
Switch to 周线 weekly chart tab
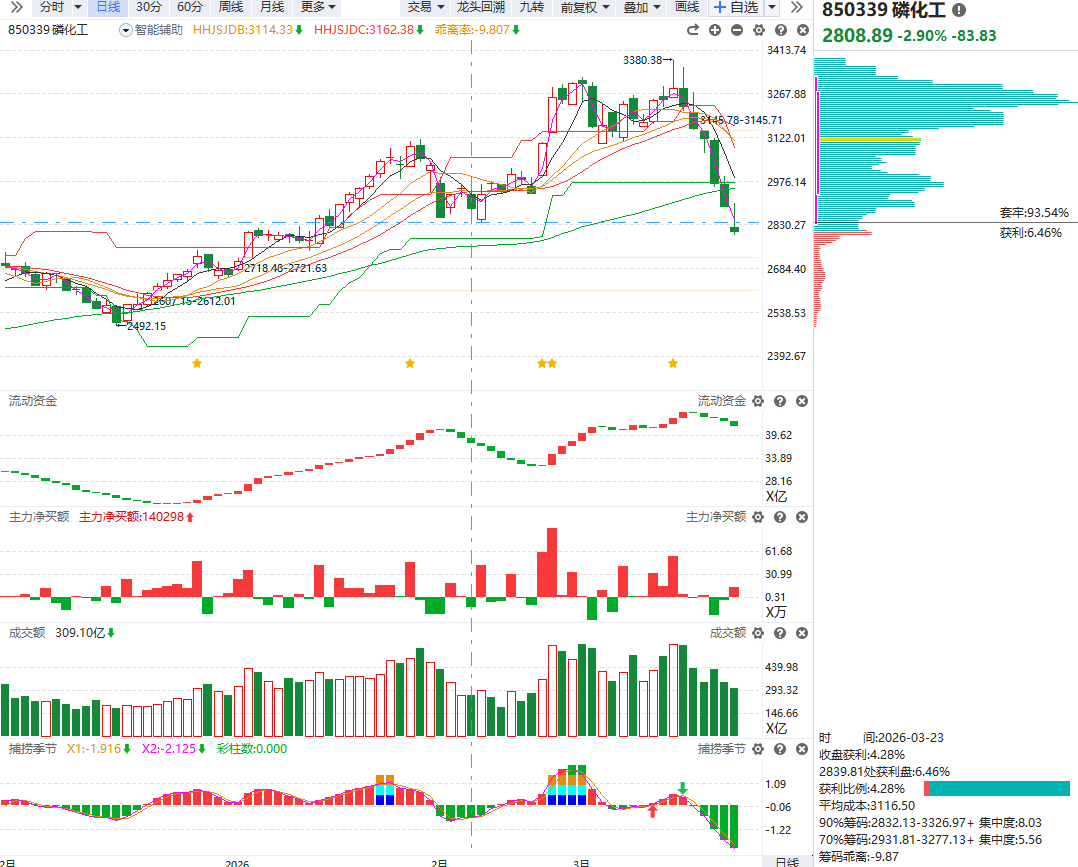pyautogui.click(x=231, y=7)
